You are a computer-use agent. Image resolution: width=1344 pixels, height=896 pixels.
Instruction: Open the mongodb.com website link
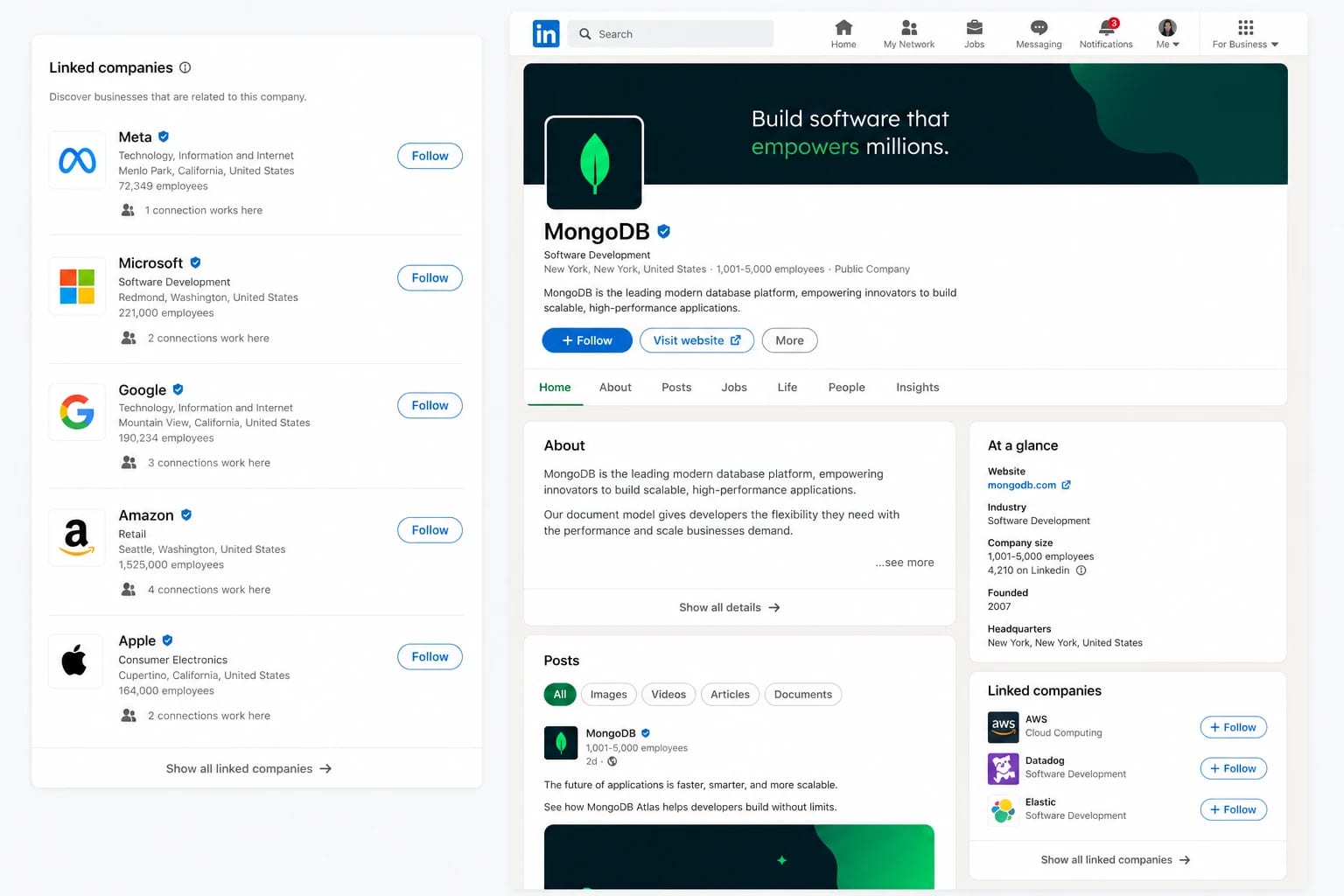tap(1029, 485)
